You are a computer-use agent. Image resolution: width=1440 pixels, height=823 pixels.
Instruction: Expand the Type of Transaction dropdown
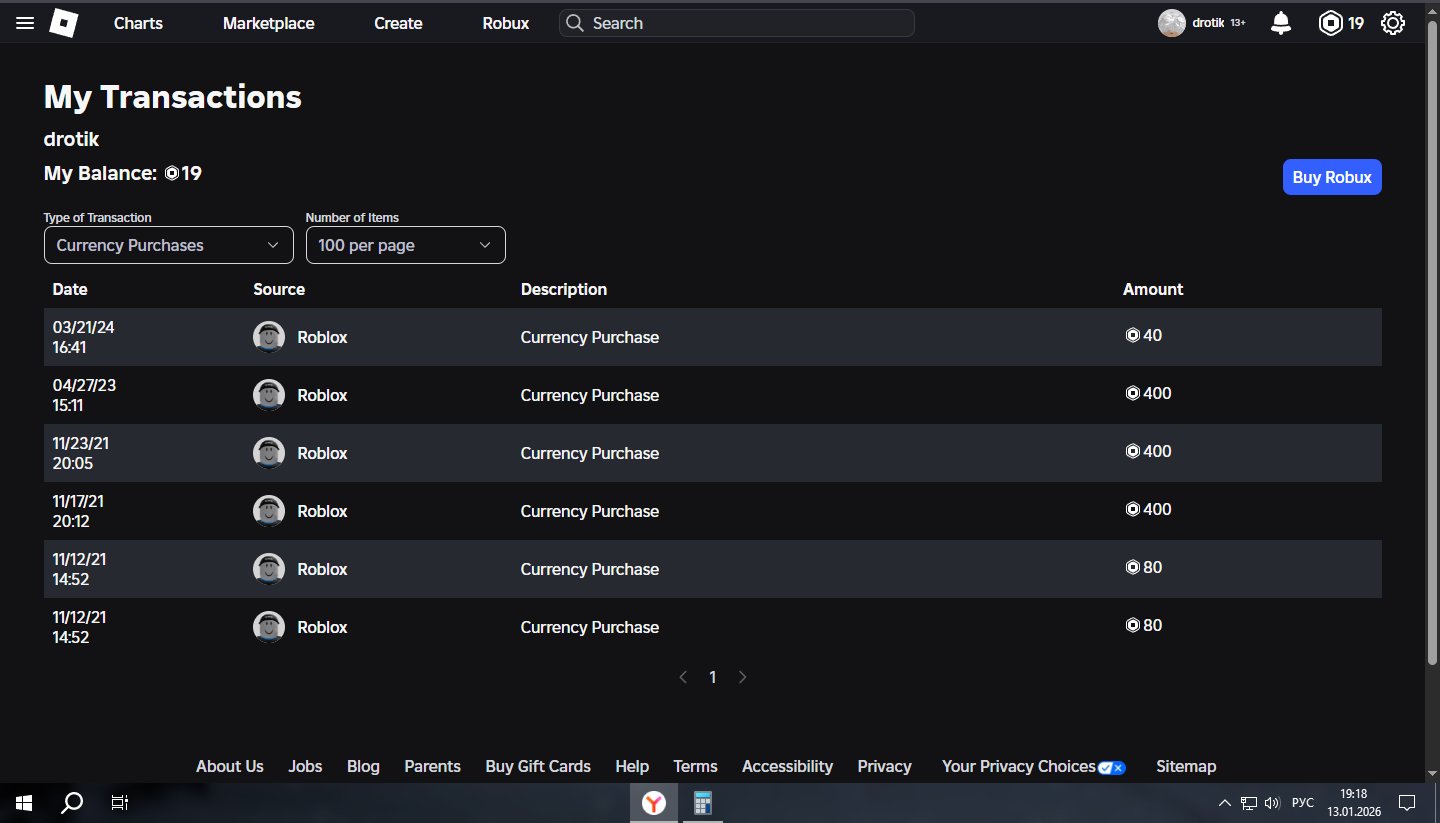tap(169, 245)
